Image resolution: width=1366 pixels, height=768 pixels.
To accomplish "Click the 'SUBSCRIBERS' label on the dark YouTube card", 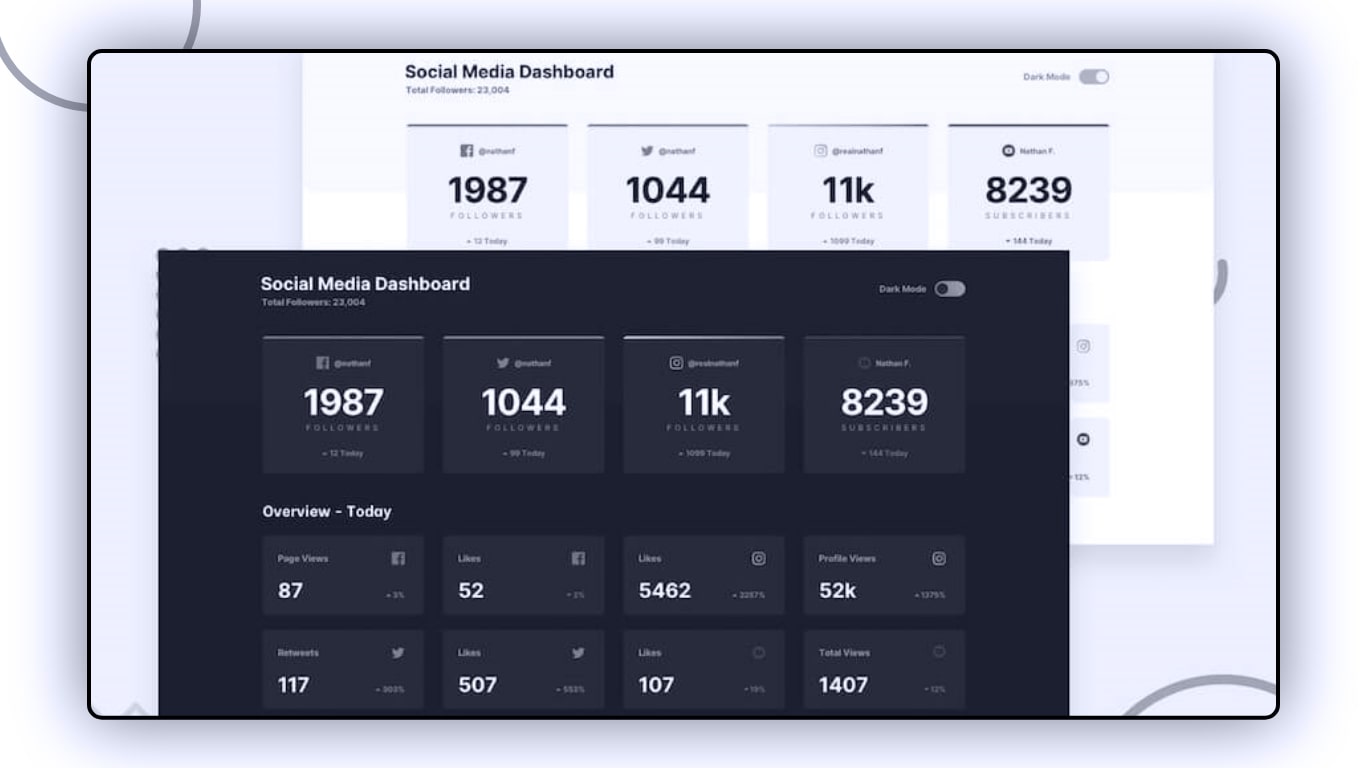I will (885, 428).
